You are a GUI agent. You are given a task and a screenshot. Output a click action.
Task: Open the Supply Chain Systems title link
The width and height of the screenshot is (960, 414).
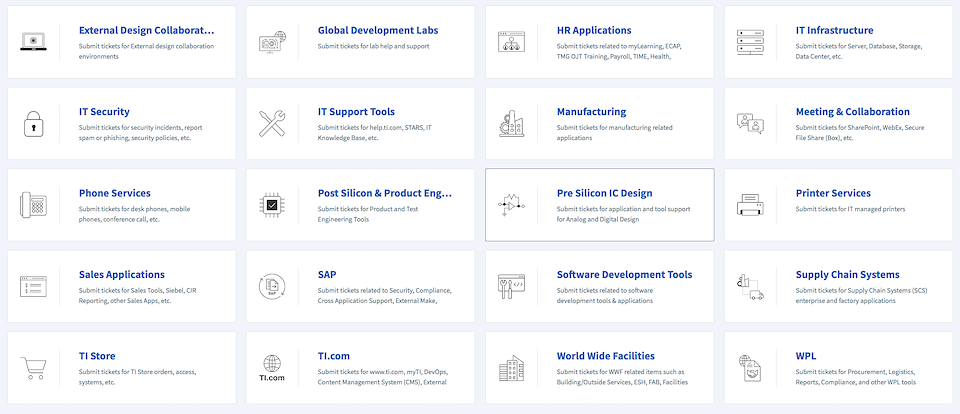[847, 274]
